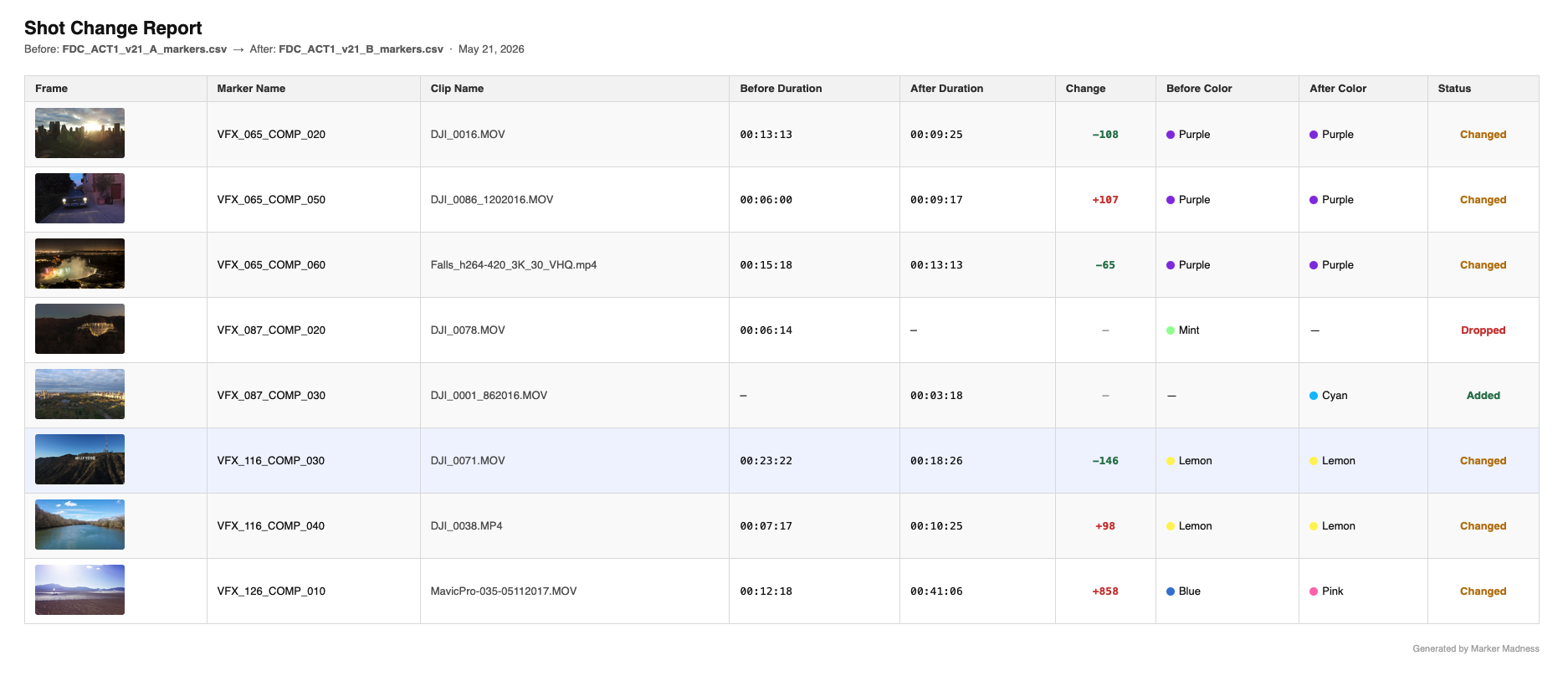Click the Blue before-color dot for VFX_126_COMP_010

coord(1171,591)
